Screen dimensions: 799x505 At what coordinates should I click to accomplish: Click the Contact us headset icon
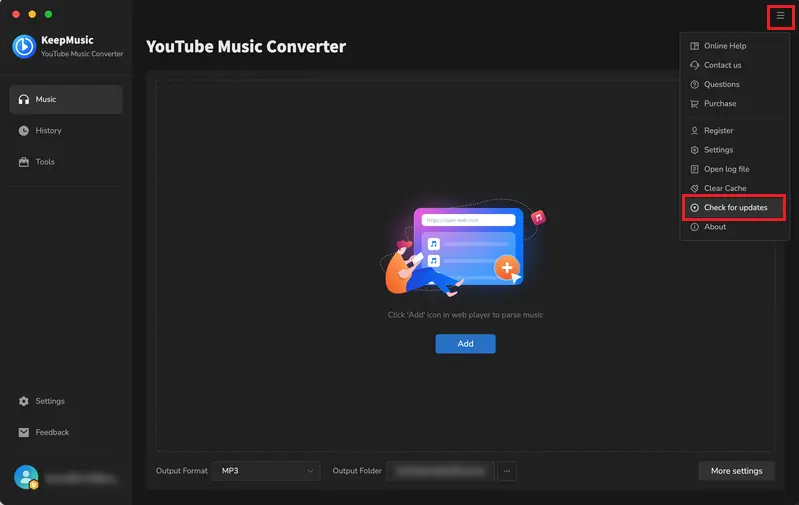pyautogui.click(x=694, y=65)
